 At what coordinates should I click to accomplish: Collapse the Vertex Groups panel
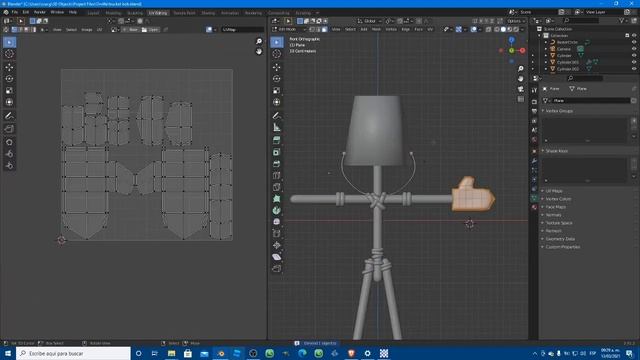[559, 111]
